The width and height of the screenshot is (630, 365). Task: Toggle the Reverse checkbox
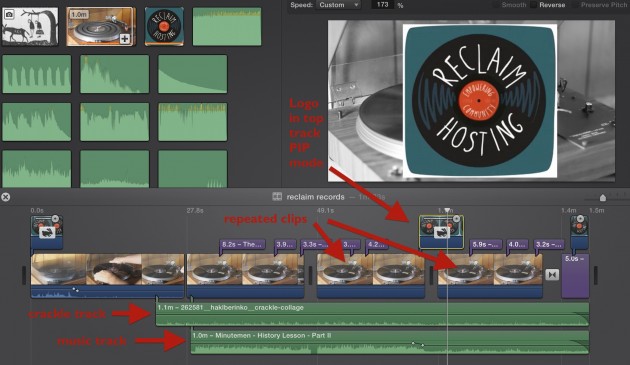point(534,5)
